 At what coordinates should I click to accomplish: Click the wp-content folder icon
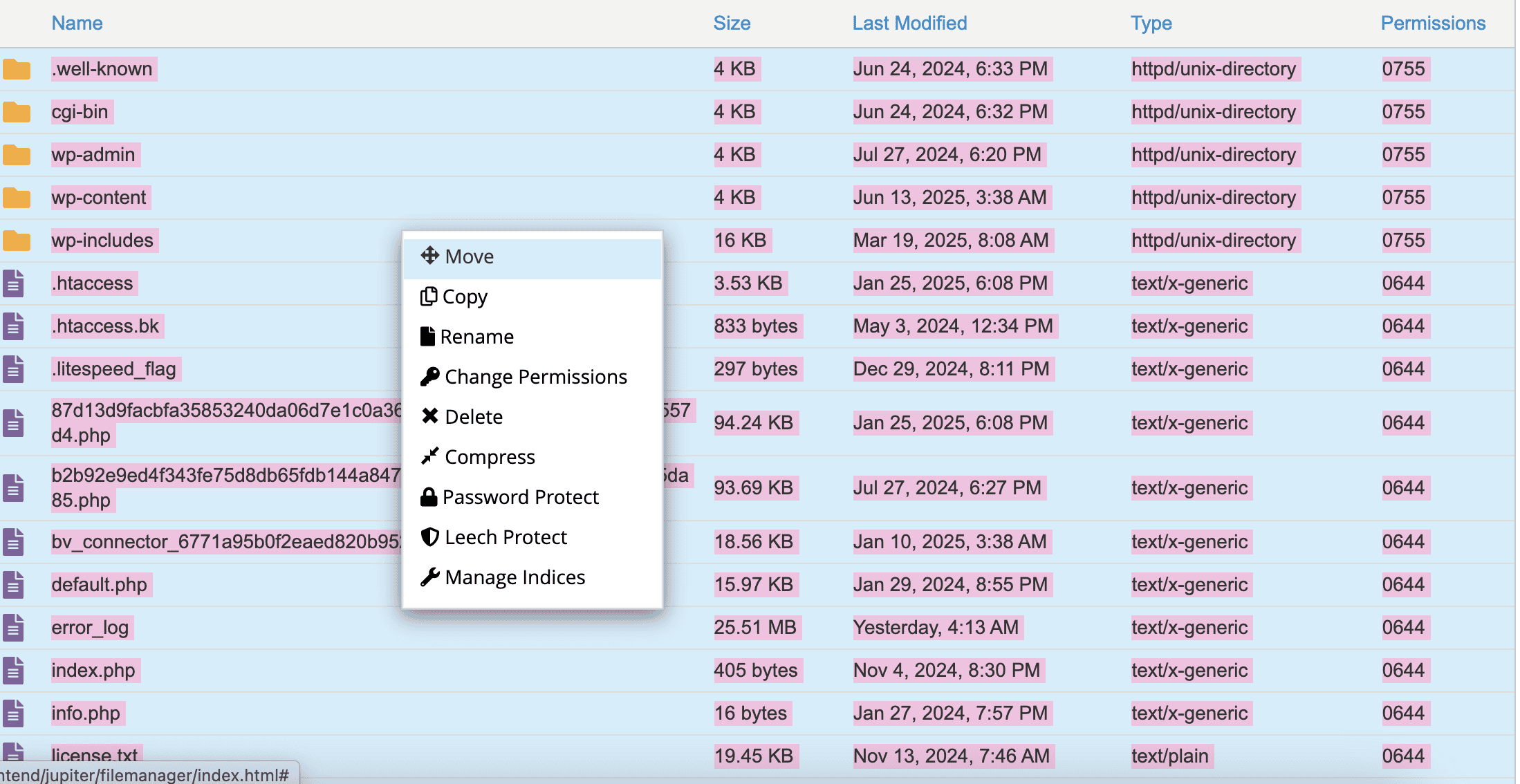click(x=17, y=198)
